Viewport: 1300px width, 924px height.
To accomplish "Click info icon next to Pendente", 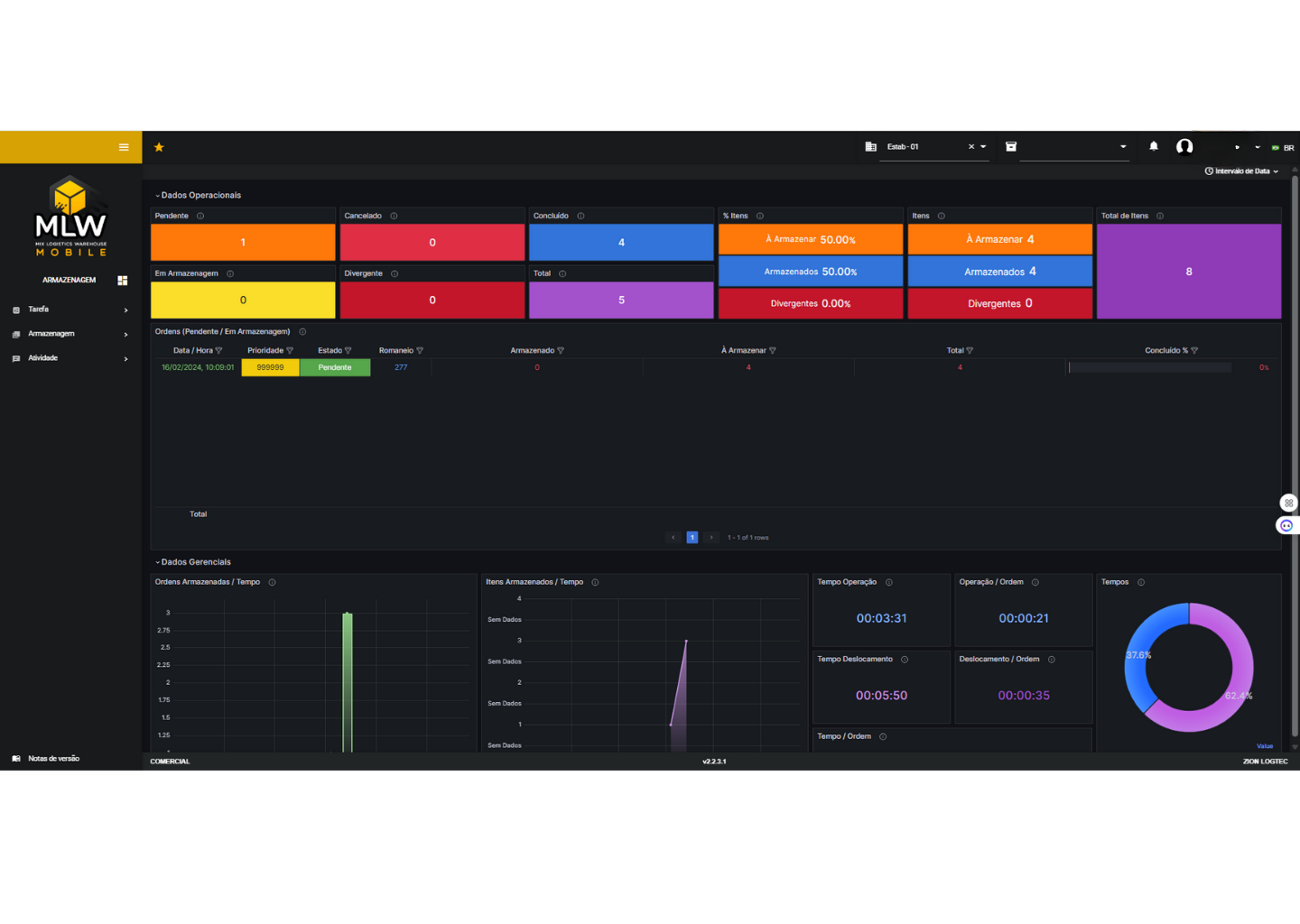I will coord(200,217).
